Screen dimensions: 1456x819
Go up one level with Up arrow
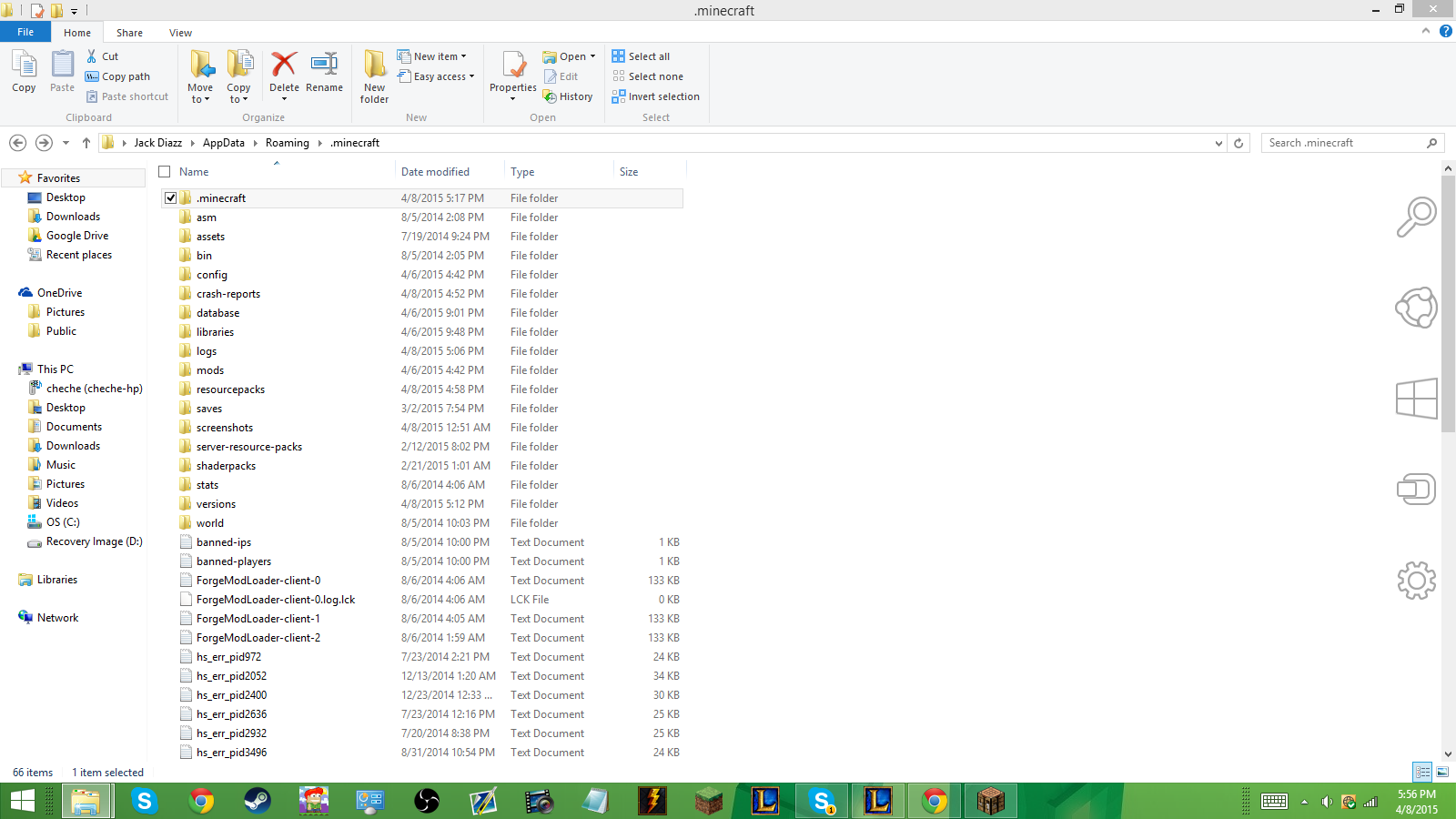coord(86,143)
